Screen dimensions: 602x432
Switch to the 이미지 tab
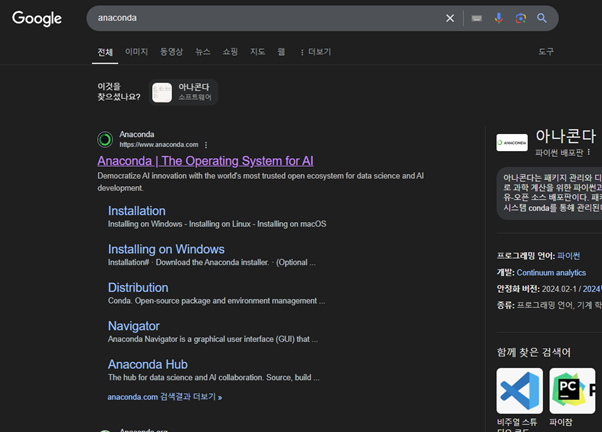pos(136,52)
